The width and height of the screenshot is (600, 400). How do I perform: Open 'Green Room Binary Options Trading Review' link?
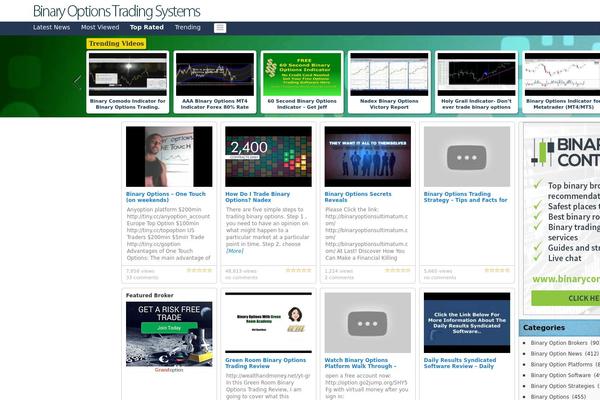click(266, 363)
